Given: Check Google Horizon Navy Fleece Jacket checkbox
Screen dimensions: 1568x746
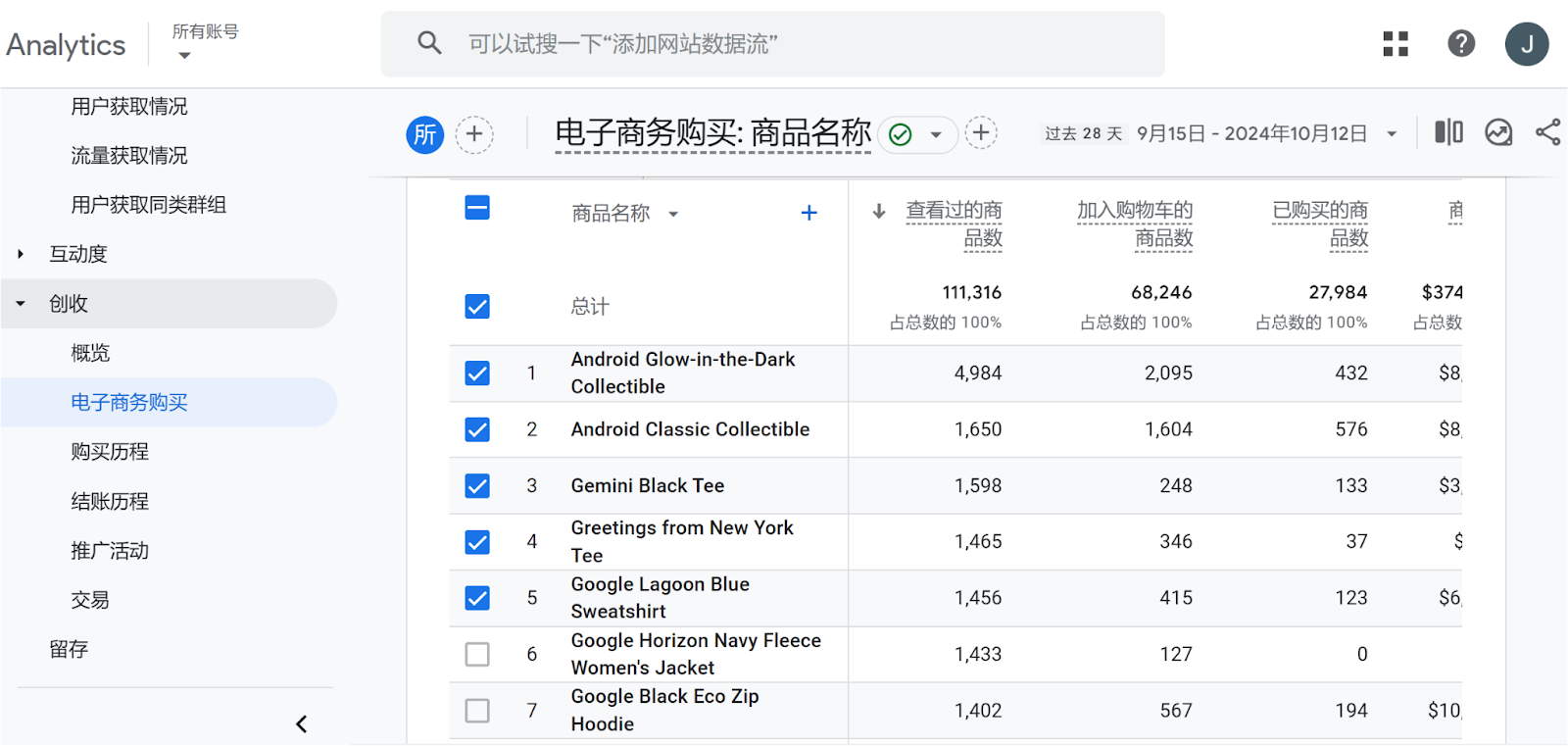Looking at the screenshot, I should [x=477, y=654].
